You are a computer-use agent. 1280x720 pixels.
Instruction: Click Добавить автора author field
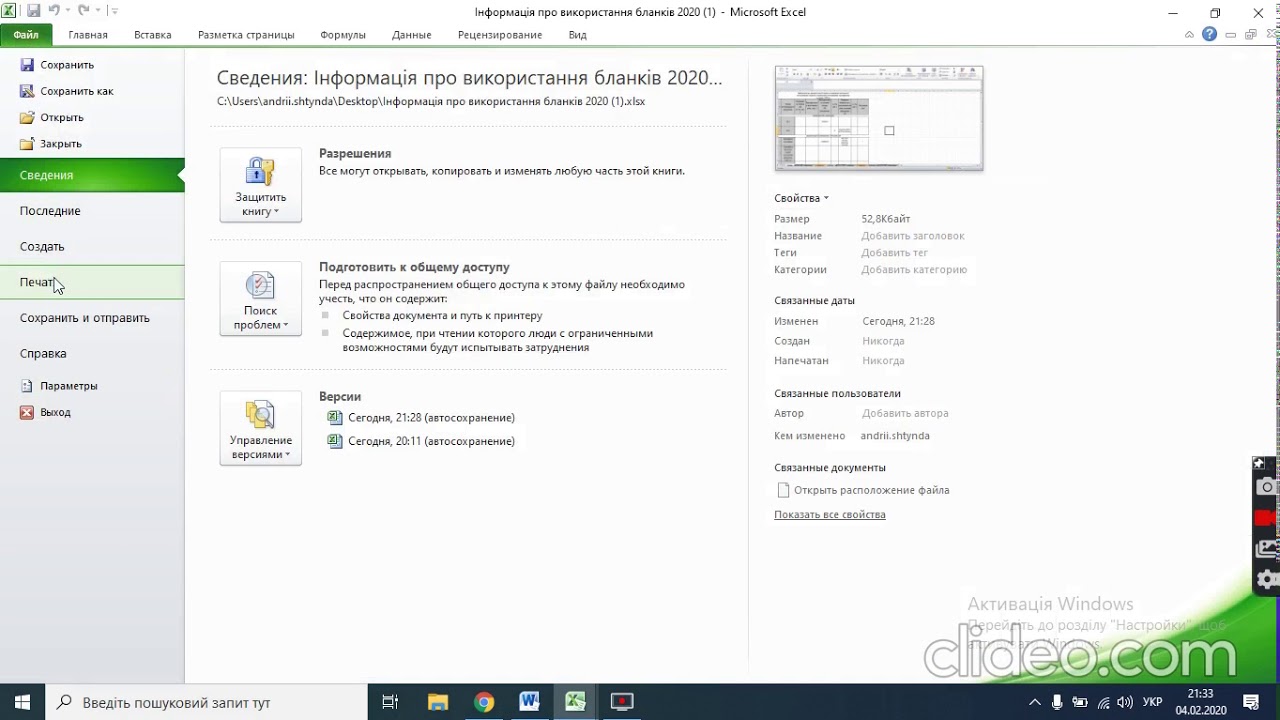(905, 413)
